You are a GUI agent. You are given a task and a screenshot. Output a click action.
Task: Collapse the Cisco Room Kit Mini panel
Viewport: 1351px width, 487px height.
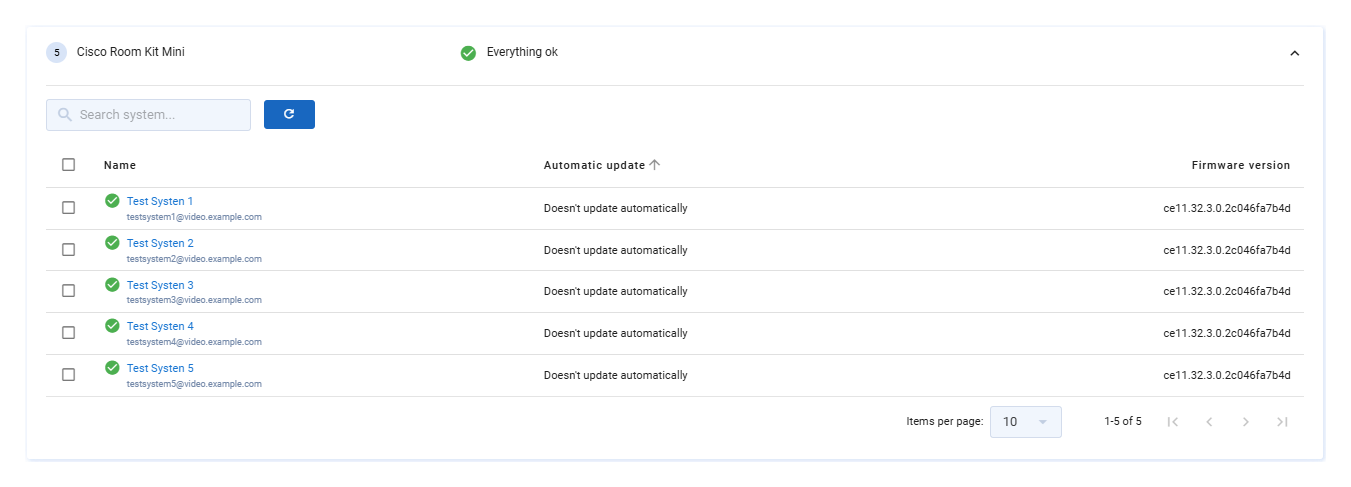coord(1294,53)
